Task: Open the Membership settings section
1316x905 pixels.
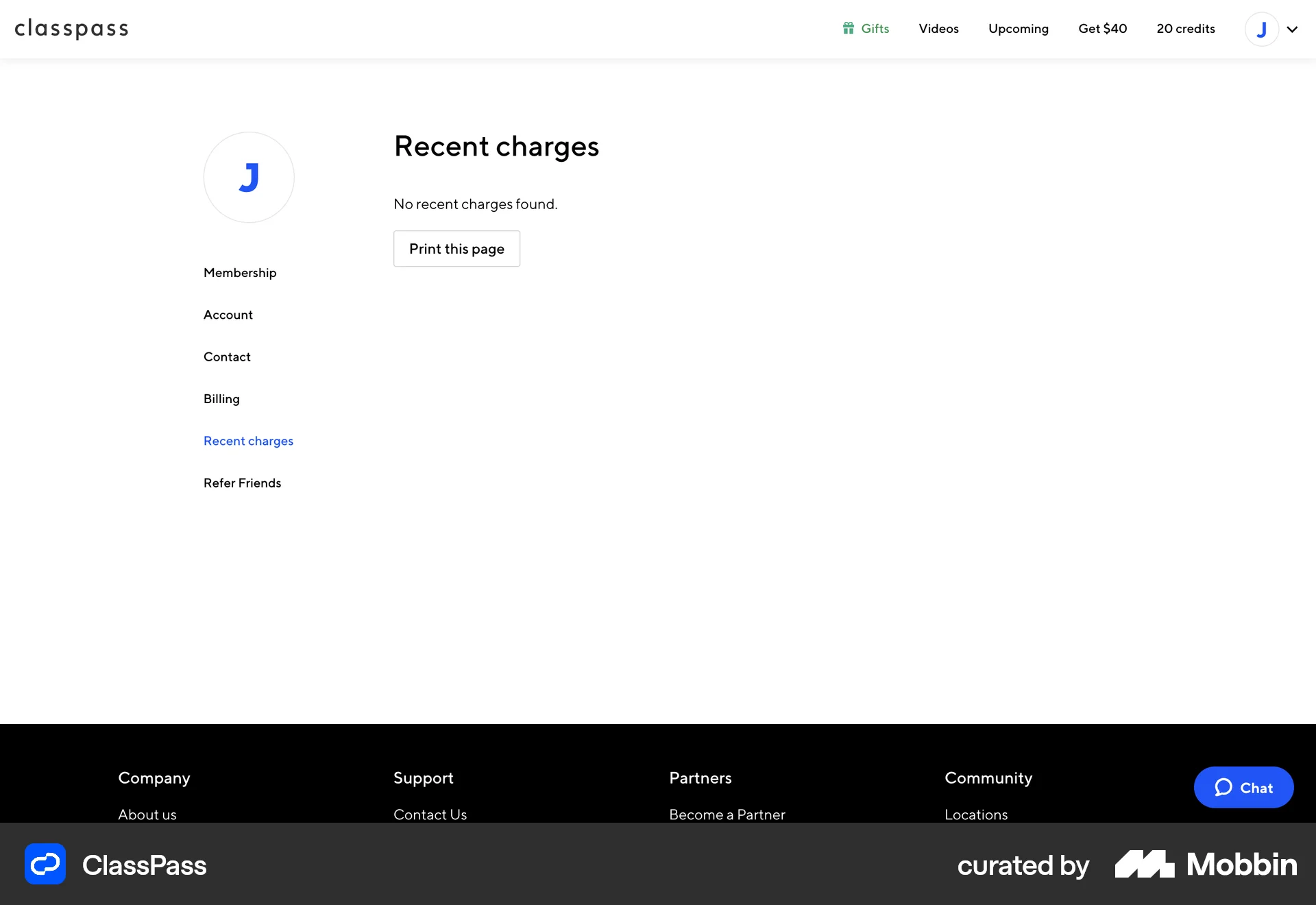Action: [239, 272]
